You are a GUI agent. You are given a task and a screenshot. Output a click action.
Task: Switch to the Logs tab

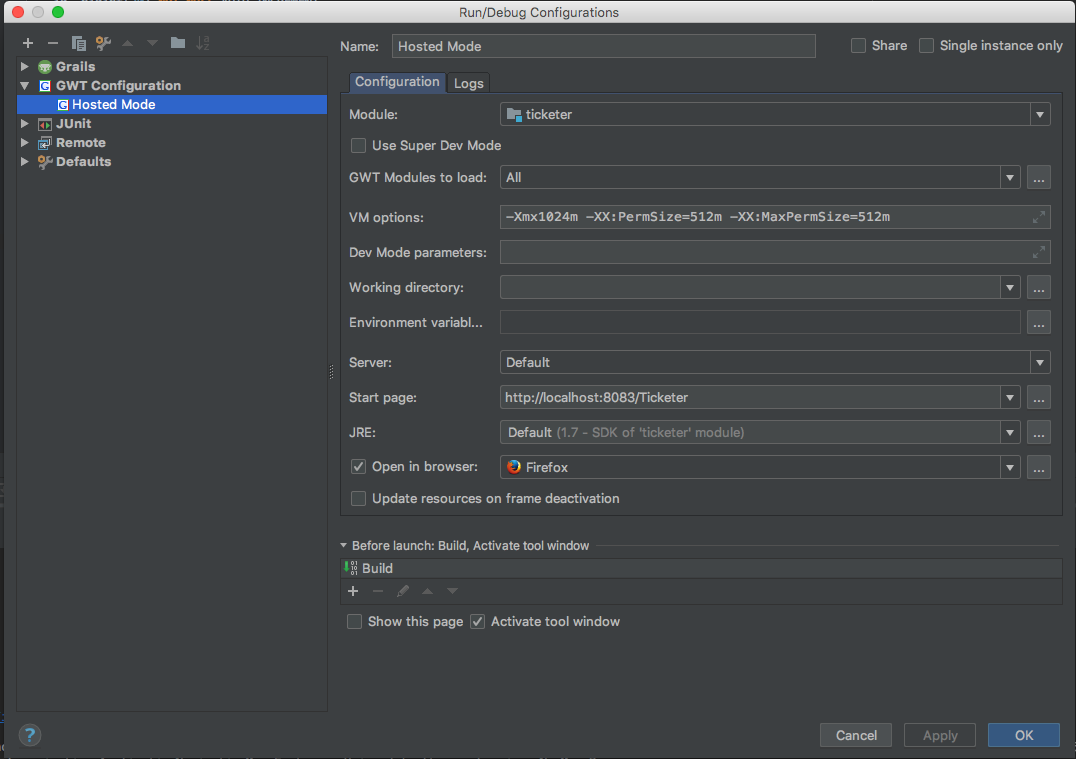click(x=468, y=83)
